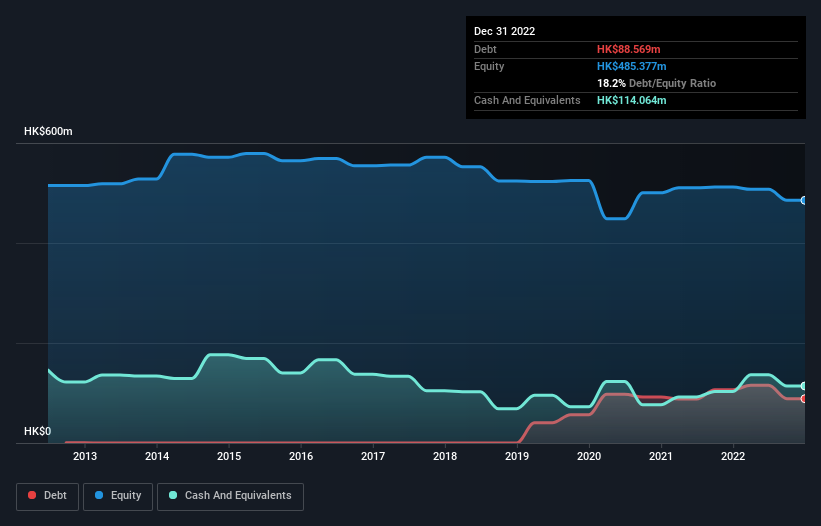This screenshot has width=821, height=526.
Task: Click the blue Equity legend dot
Action: (99, 495)
